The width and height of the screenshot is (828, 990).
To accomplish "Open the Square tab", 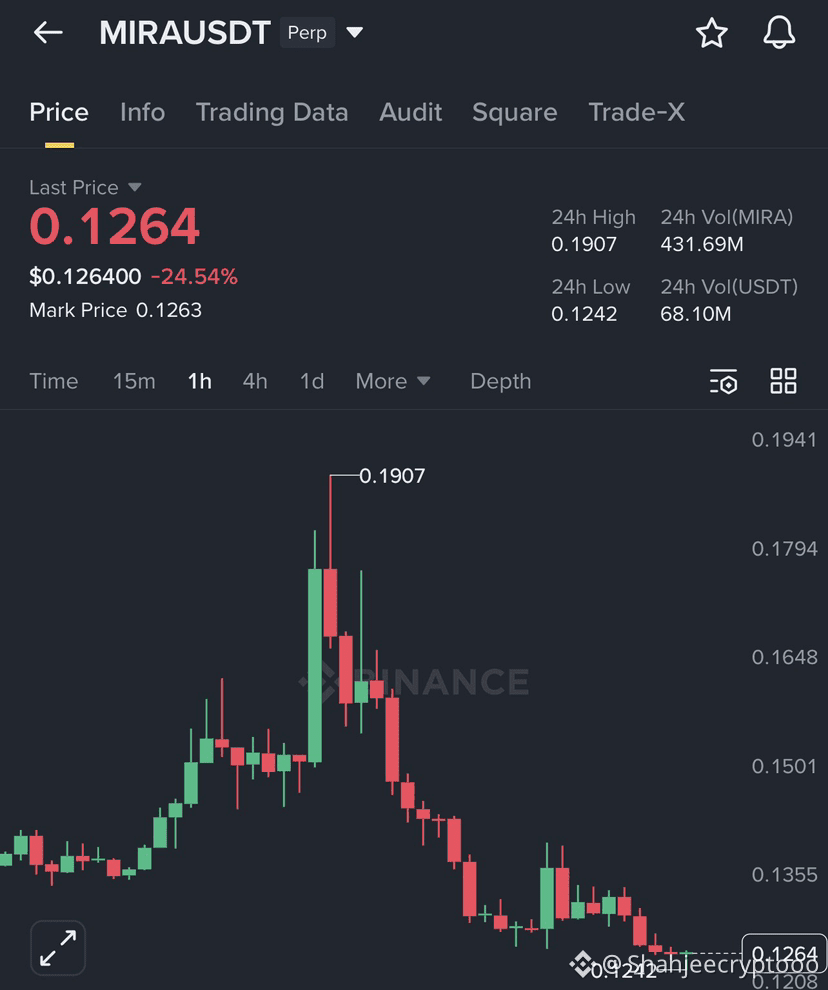I will 514,112.
